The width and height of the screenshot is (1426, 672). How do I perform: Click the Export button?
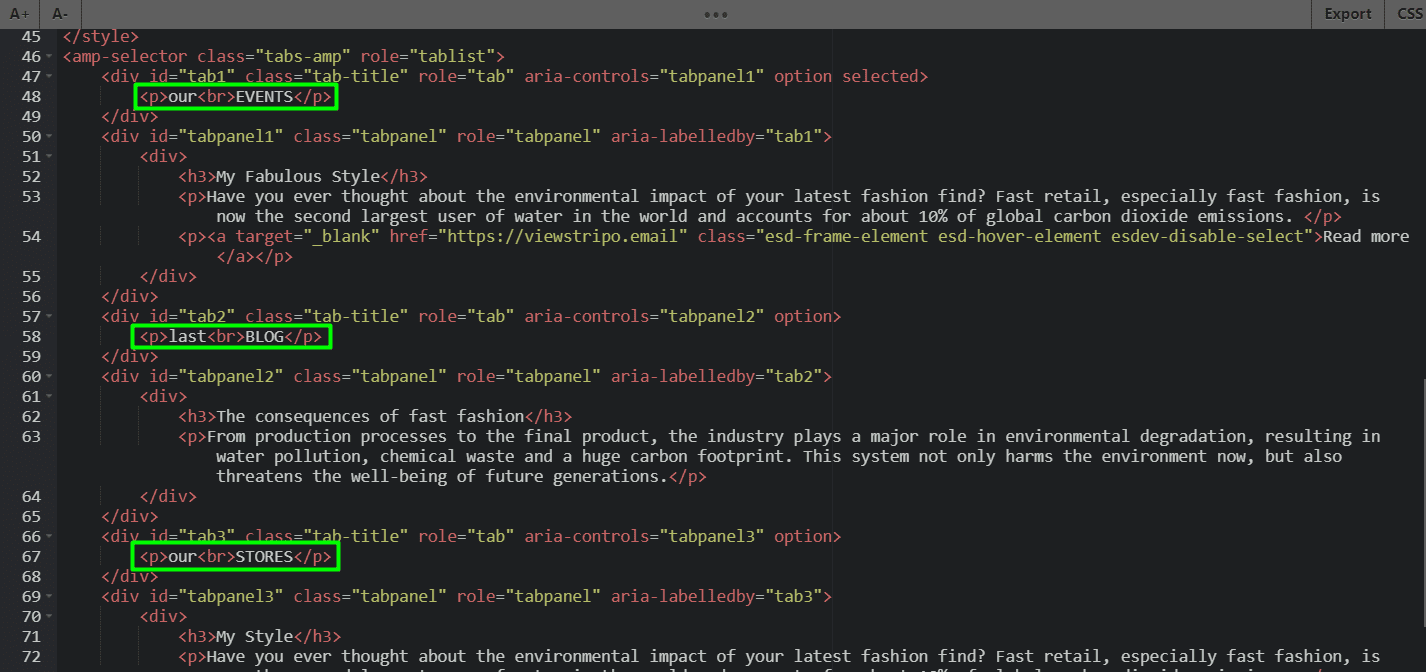(1347, 14)
